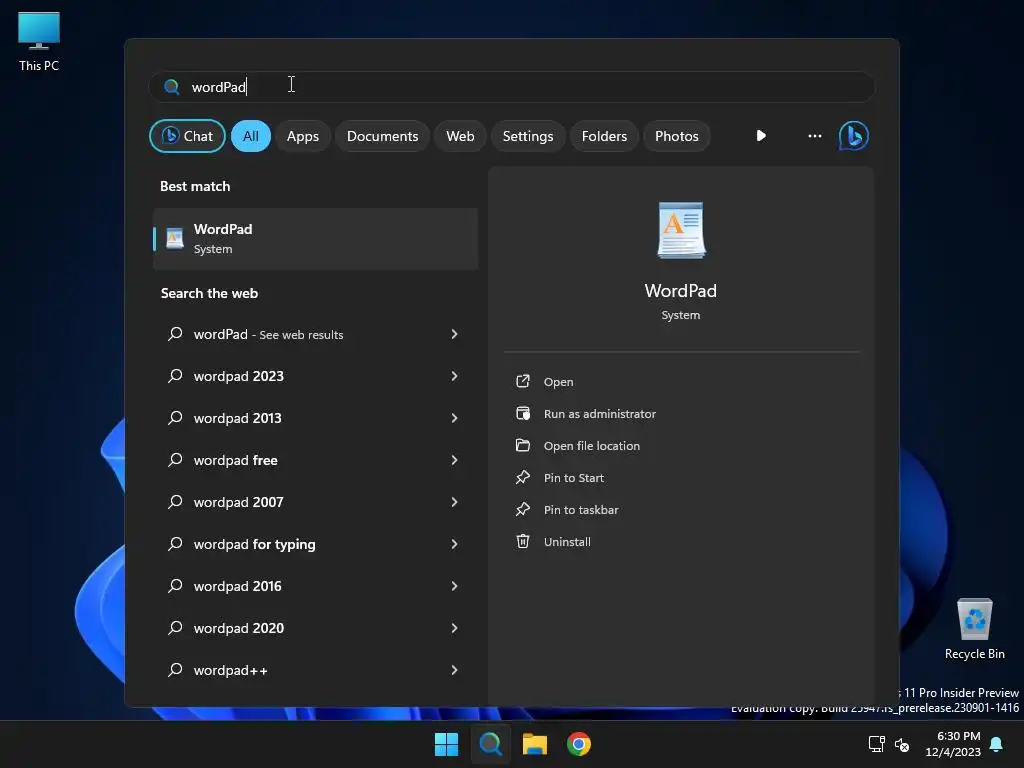This screenshot has width=1024, height=768.
Task: Click Uninstall for WordPad
Action: click(567, 542)
